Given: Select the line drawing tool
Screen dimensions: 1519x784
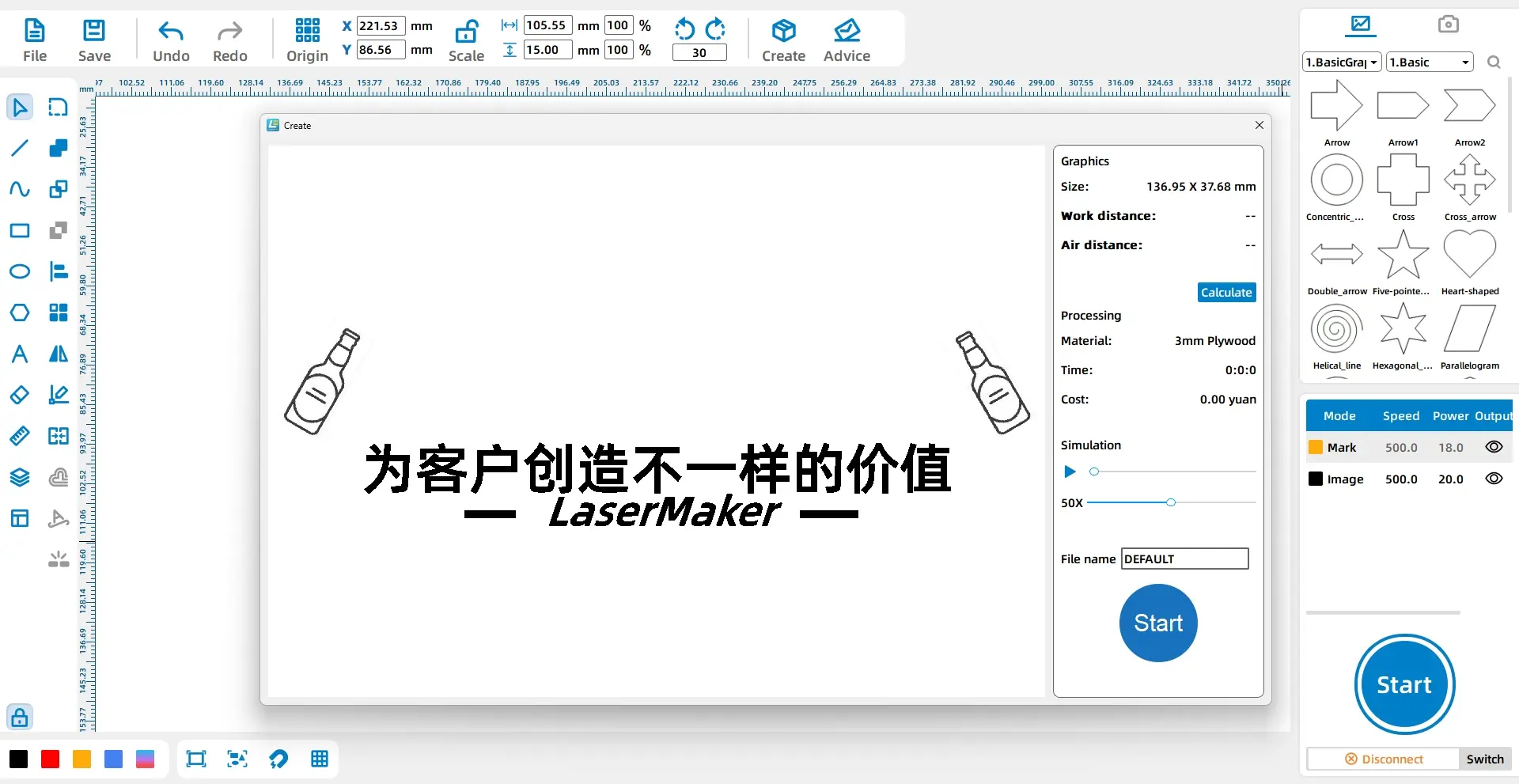Looking at the screenshot, I should pyautogui.click(x=20, y=148).
